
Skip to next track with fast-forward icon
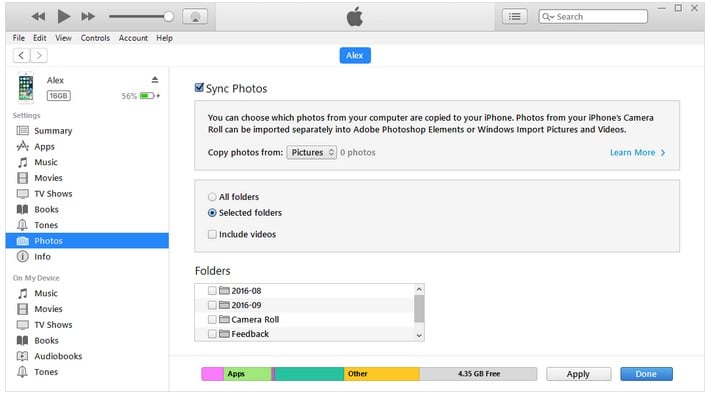(88, 17)
